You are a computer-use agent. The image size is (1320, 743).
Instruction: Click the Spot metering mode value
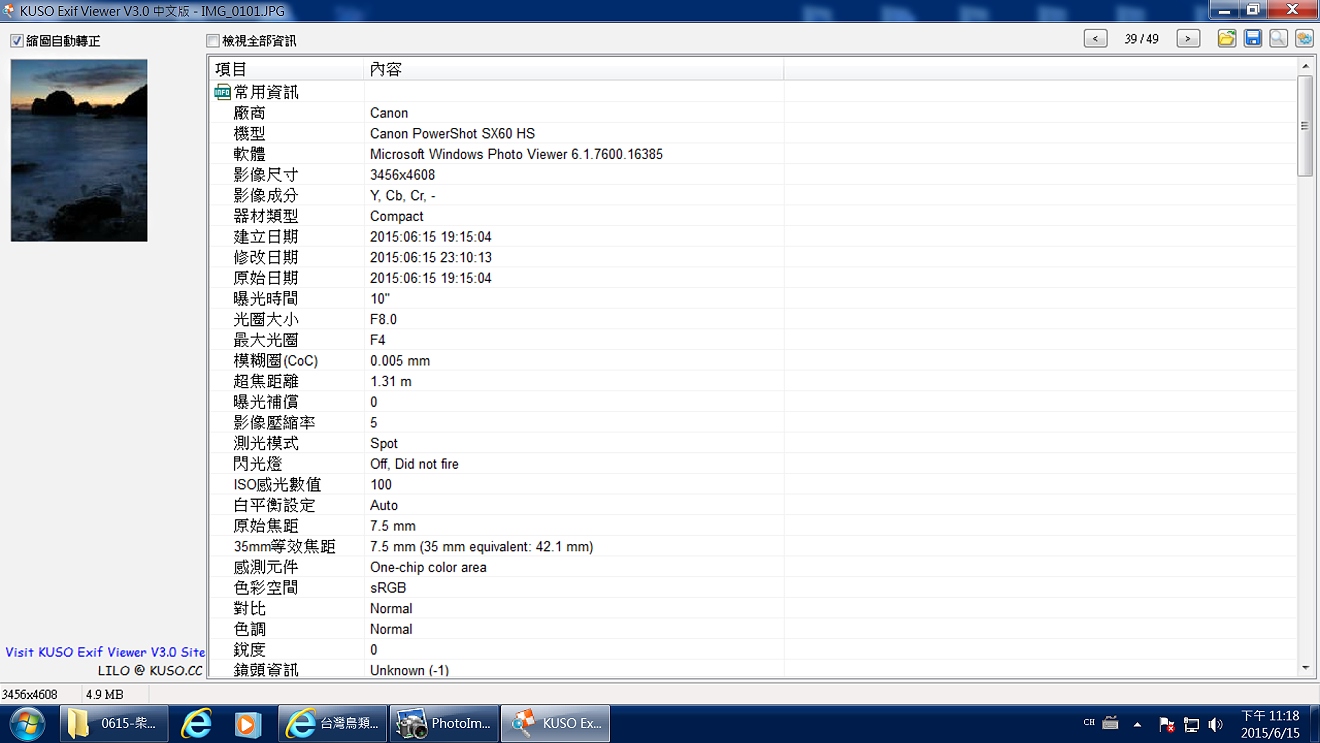[384, 444]
